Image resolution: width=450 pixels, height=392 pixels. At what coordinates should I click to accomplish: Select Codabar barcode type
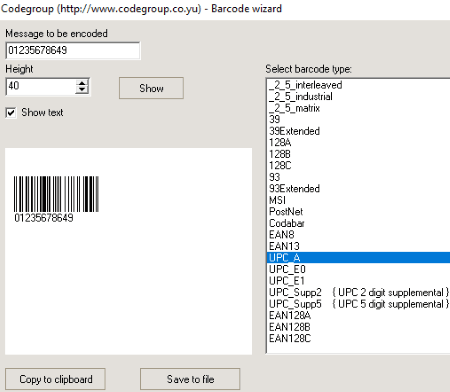(x=359, y=223)
